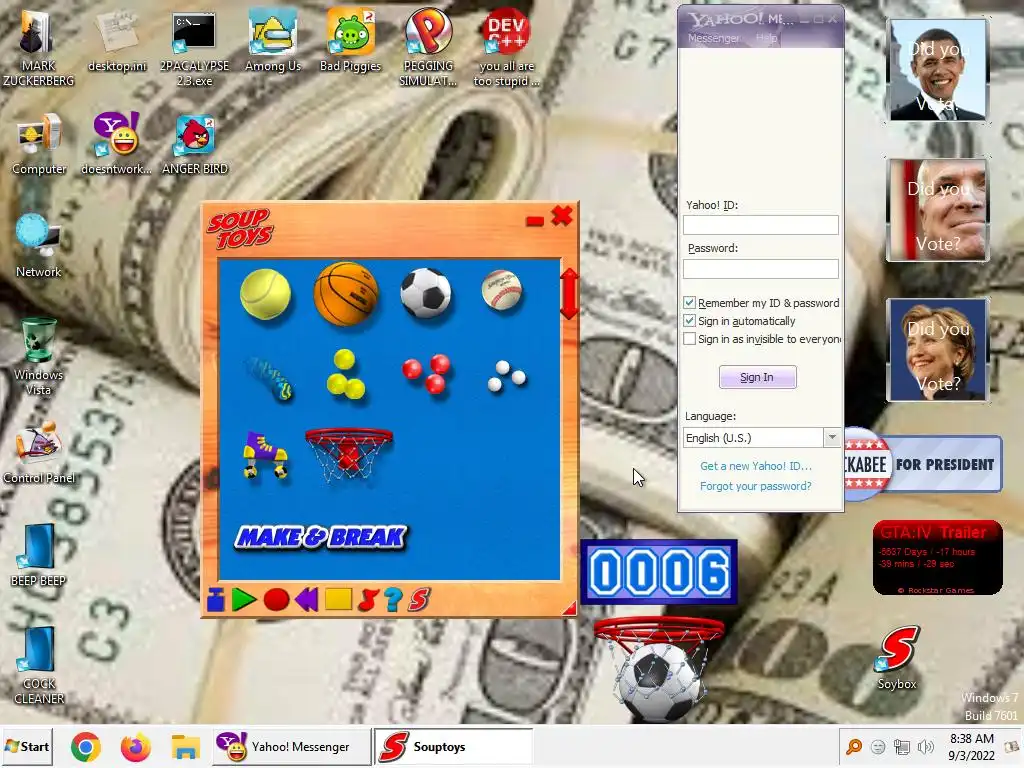1024x768 pixels.
Task: Toggle Sign in automatically checkbox
Action: pos(690,321)
